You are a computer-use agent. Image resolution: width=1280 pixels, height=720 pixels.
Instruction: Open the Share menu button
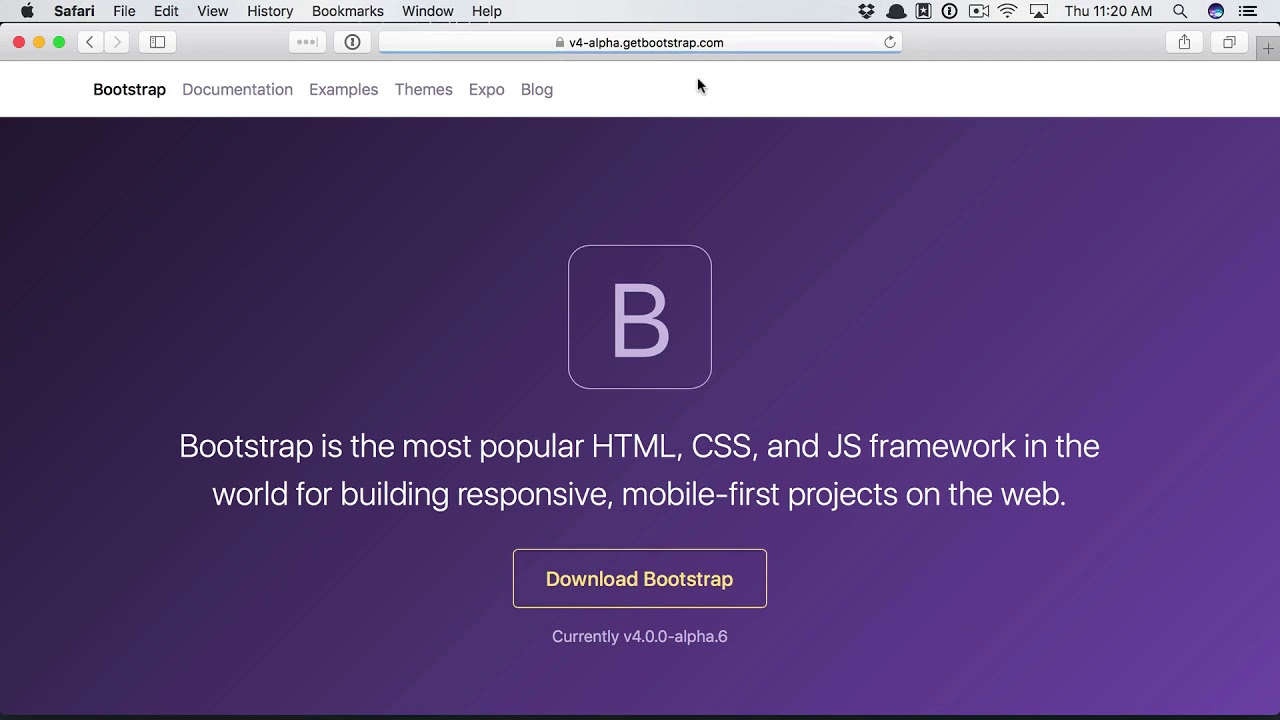(x=1184, y=42)
